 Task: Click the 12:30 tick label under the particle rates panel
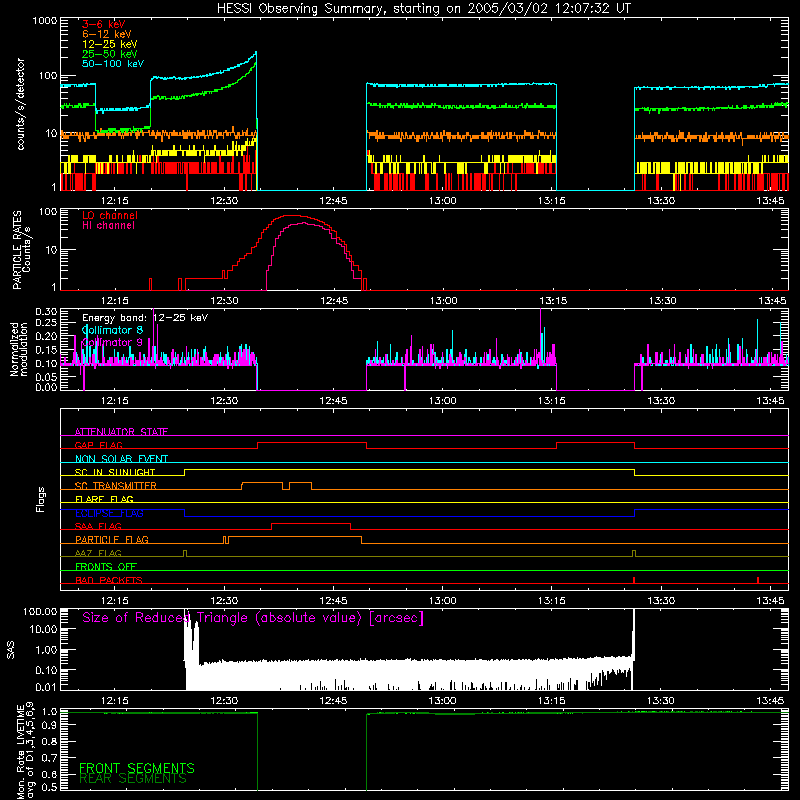[224, 301]
